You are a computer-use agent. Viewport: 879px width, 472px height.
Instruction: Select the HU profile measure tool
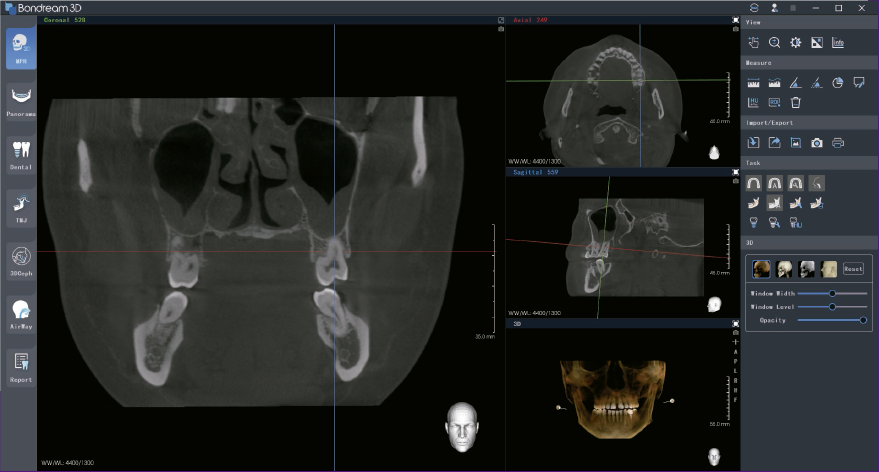pos(753,103)
